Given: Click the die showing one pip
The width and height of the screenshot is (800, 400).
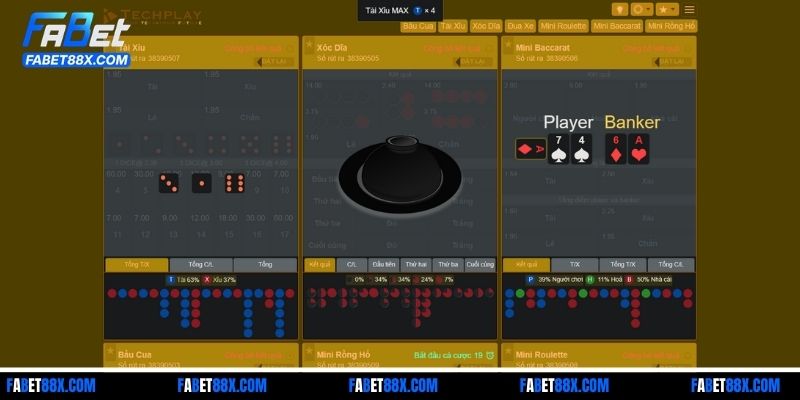Looking at the screenshot, I should pyautogui.click(x=202, y=183).
